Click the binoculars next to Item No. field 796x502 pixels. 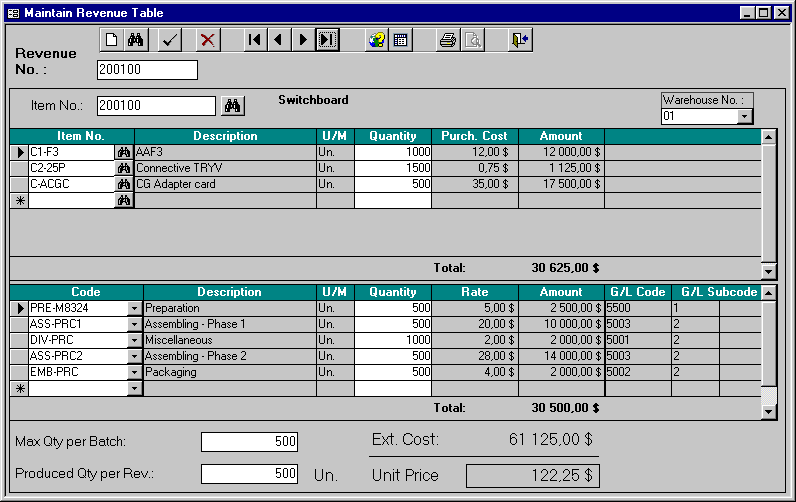232,106
